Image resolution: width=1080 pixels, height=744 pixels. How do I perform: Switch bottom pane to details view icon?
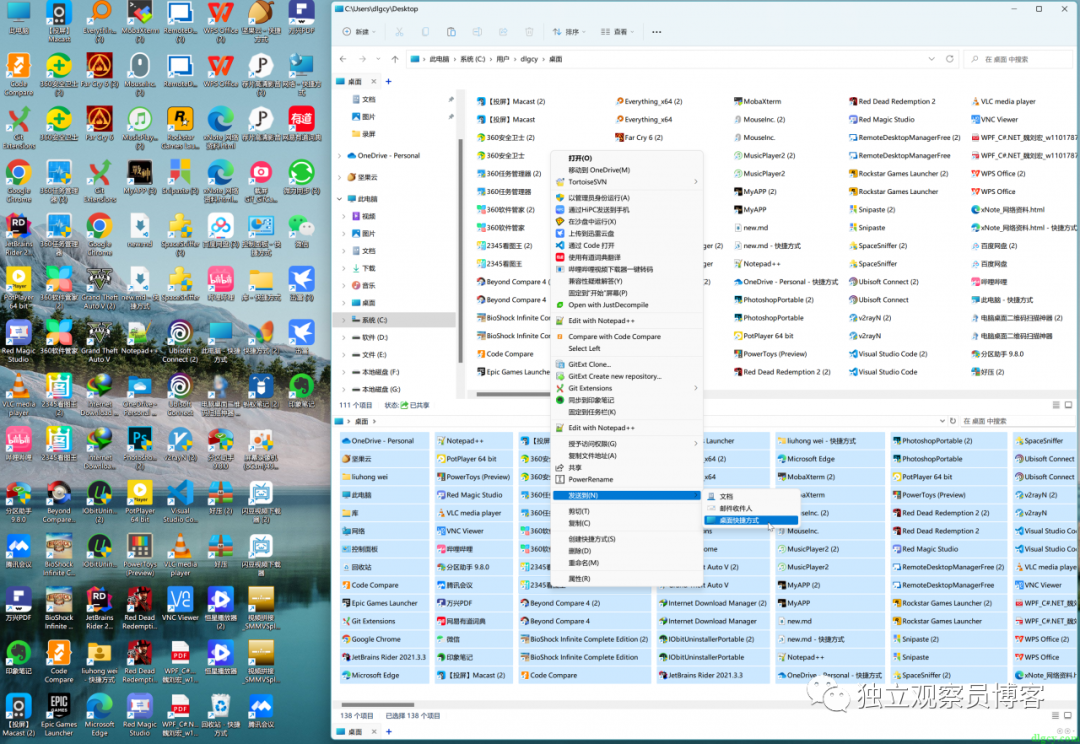(x=1056, y=716)
